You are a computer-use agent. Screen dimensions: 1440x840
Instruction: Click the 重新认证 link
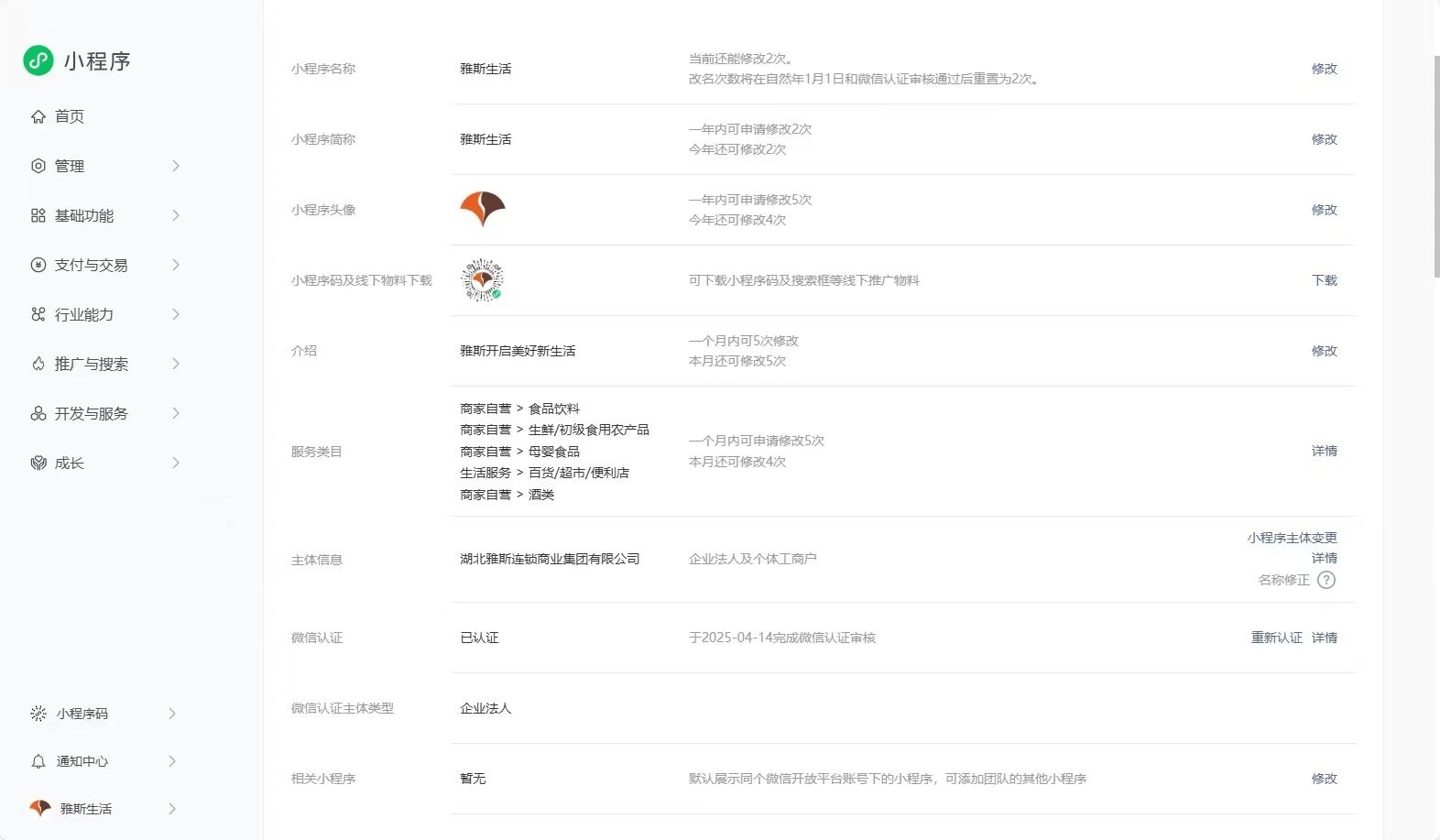click(x=1277, y=638)
